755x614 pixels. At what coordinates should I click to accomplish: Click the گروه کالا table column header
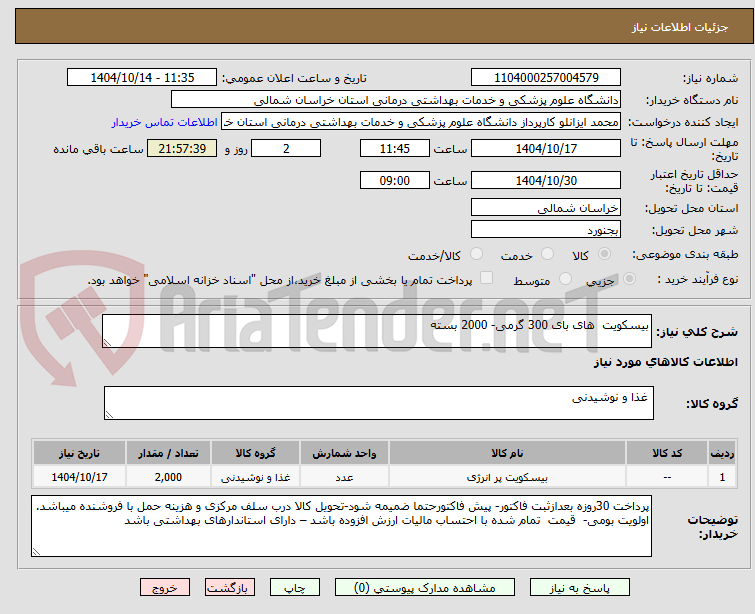[255, 453]
